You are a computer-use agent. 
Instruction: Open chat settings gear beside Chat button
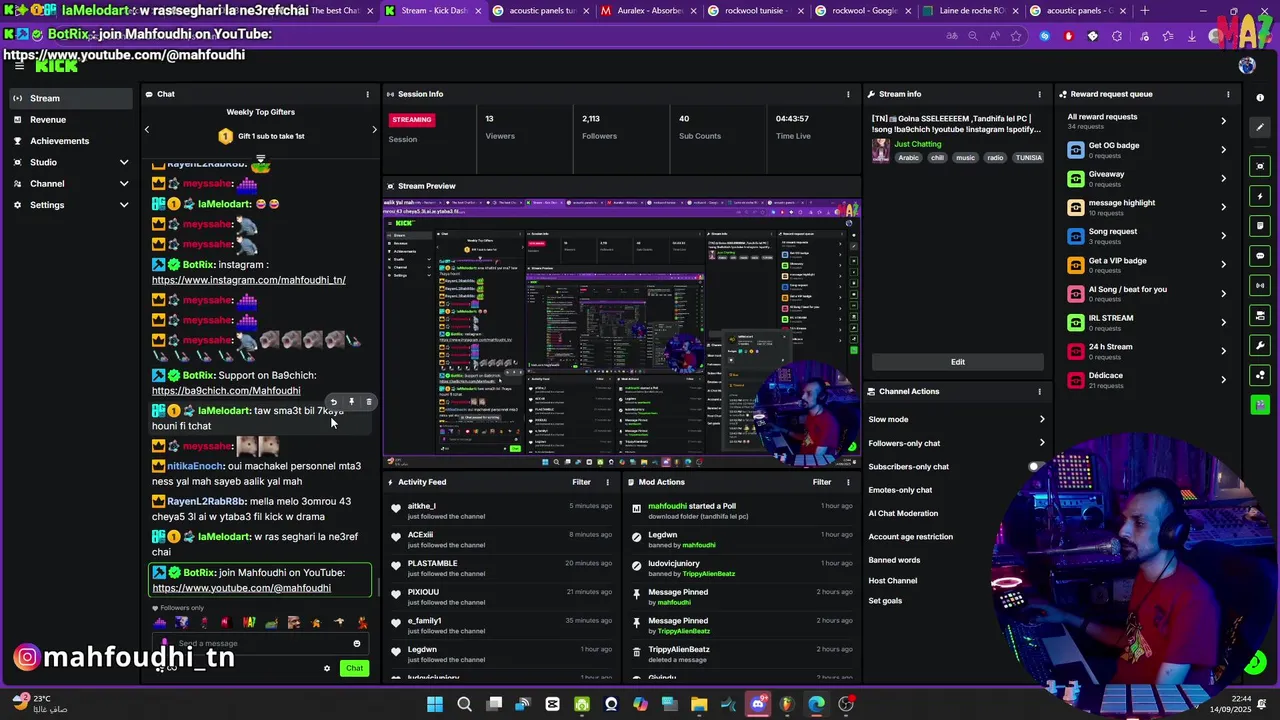pyautogui.click(x=327, y=668)
